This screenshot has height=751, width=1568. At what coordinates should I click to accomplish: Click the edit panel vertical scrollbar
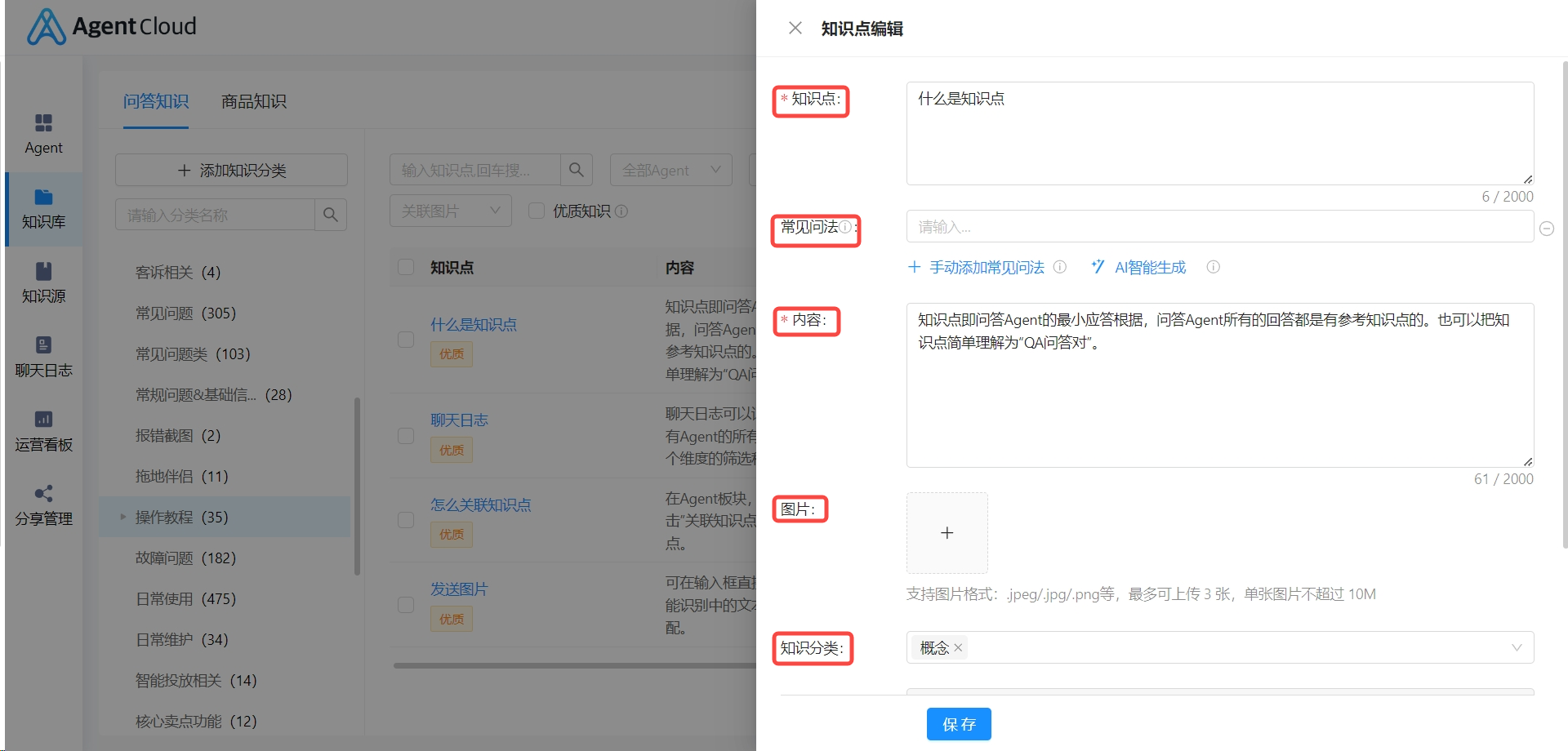point(1564,304)
